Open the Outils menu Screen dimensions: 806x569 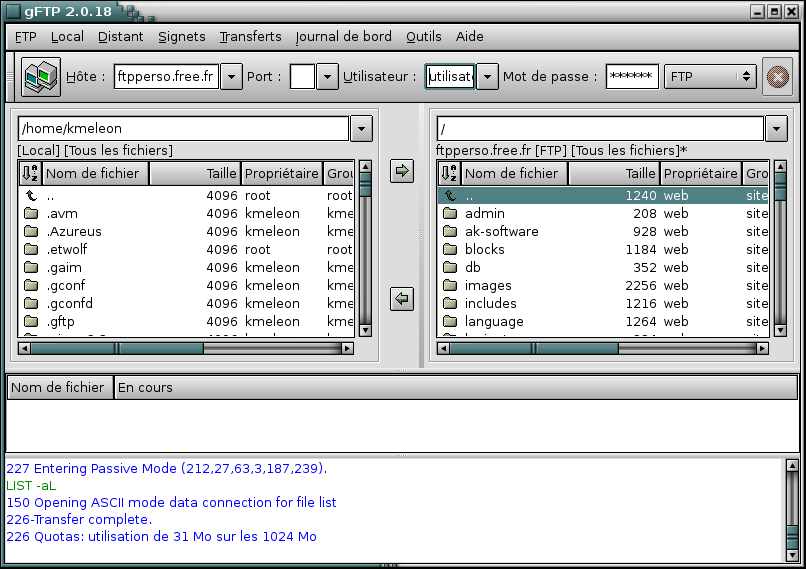pyautogui.click(x=424, y=36)
